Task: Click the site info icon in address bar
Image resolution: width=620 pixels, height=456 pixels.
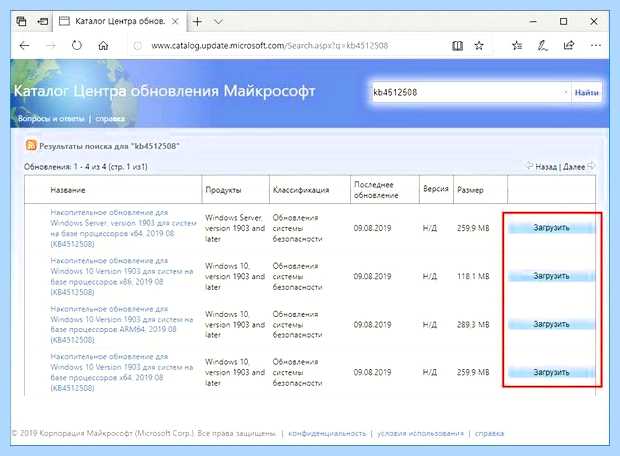Action: (138, 46)
